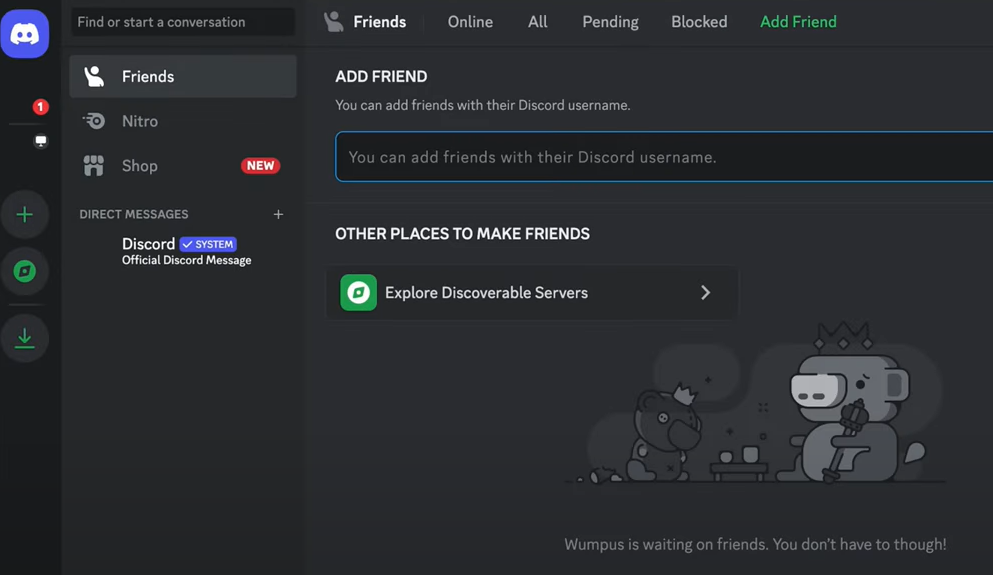993x575 pixels.
Task: Click the Friends icon in top header
Action: pos(334,22)
